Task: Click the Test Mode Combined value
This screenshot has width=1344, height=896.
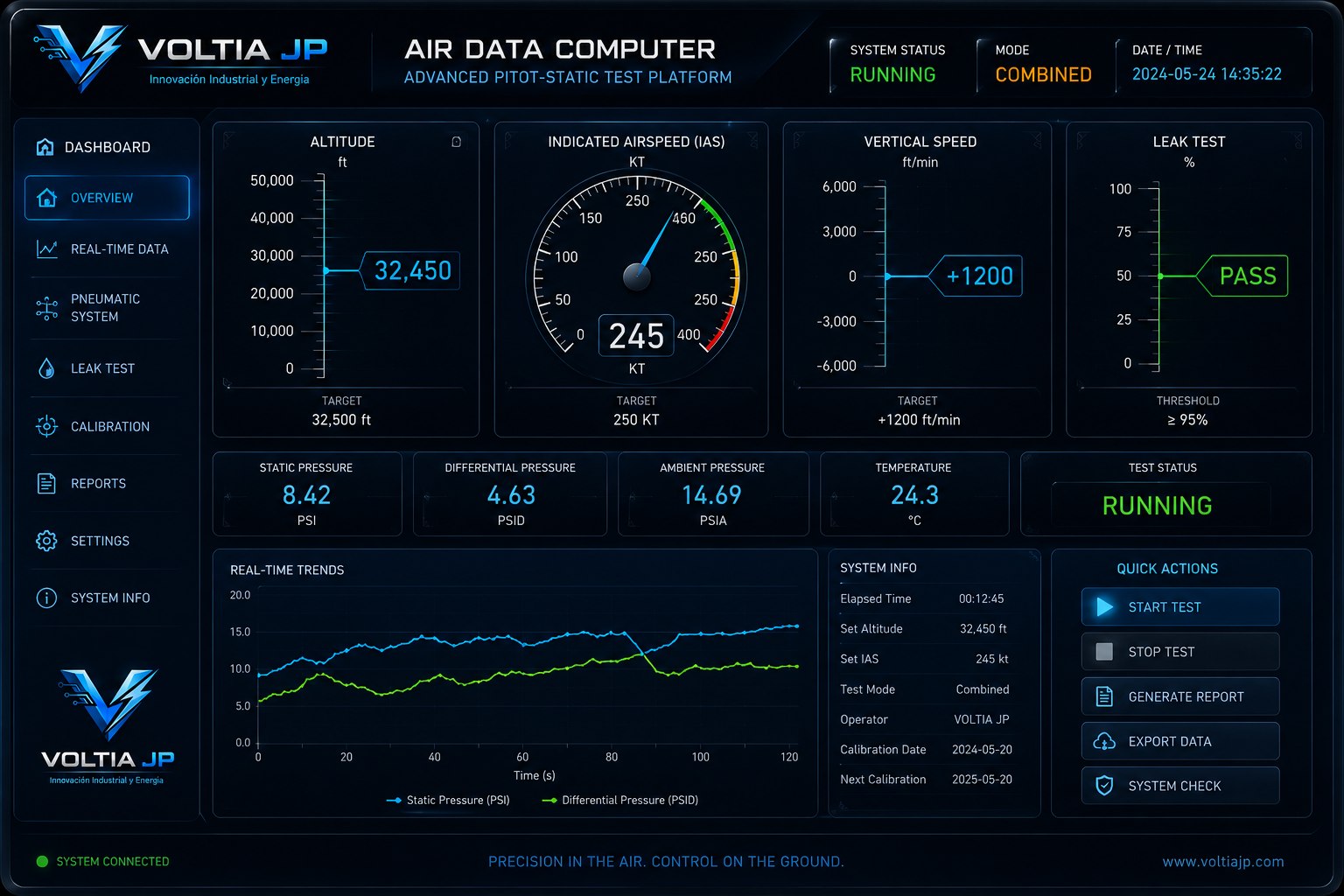Action: tap(982, 689)
